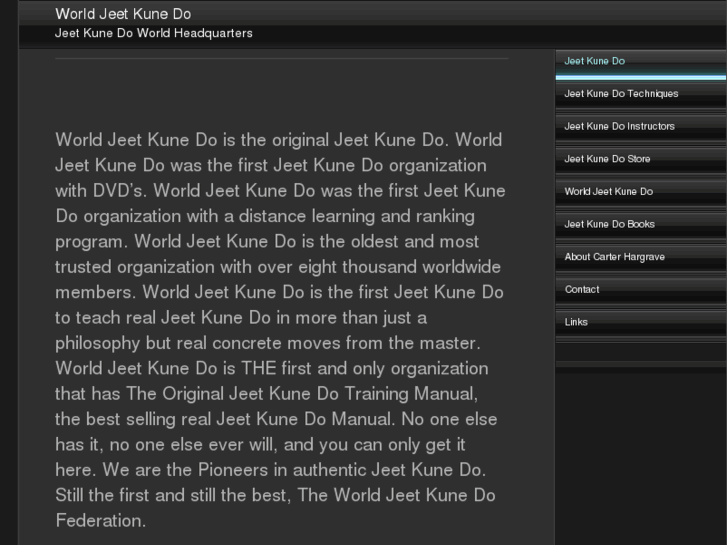Viewport: 727px width, 545px height.
Task: Open About Carter Hargrave page
Action: pos(641,256)
